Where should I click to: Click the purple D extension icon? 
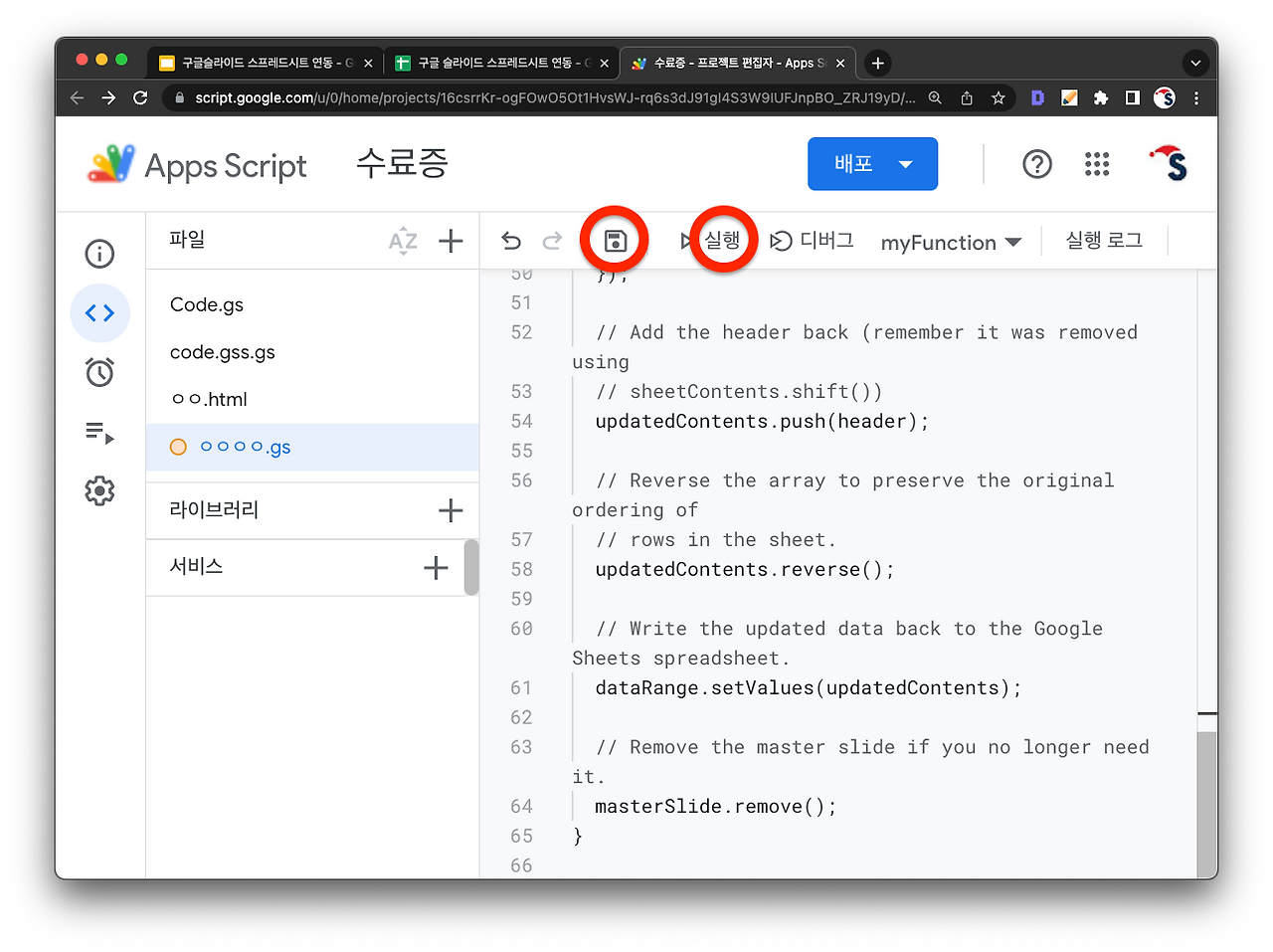point(1037,97)
